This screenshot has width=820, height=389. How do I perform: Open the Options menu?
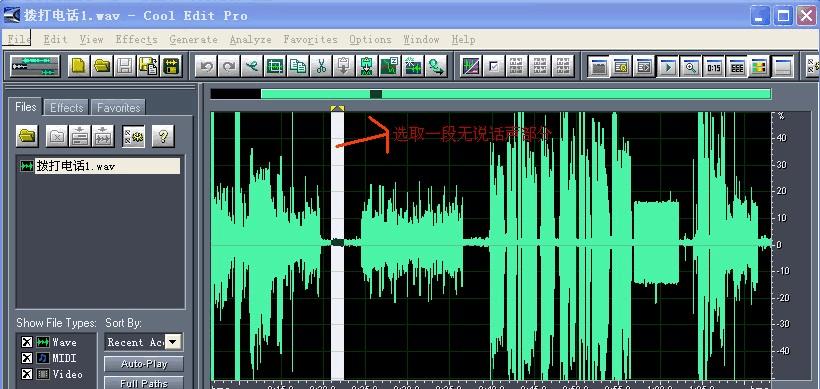coord(370,39)
